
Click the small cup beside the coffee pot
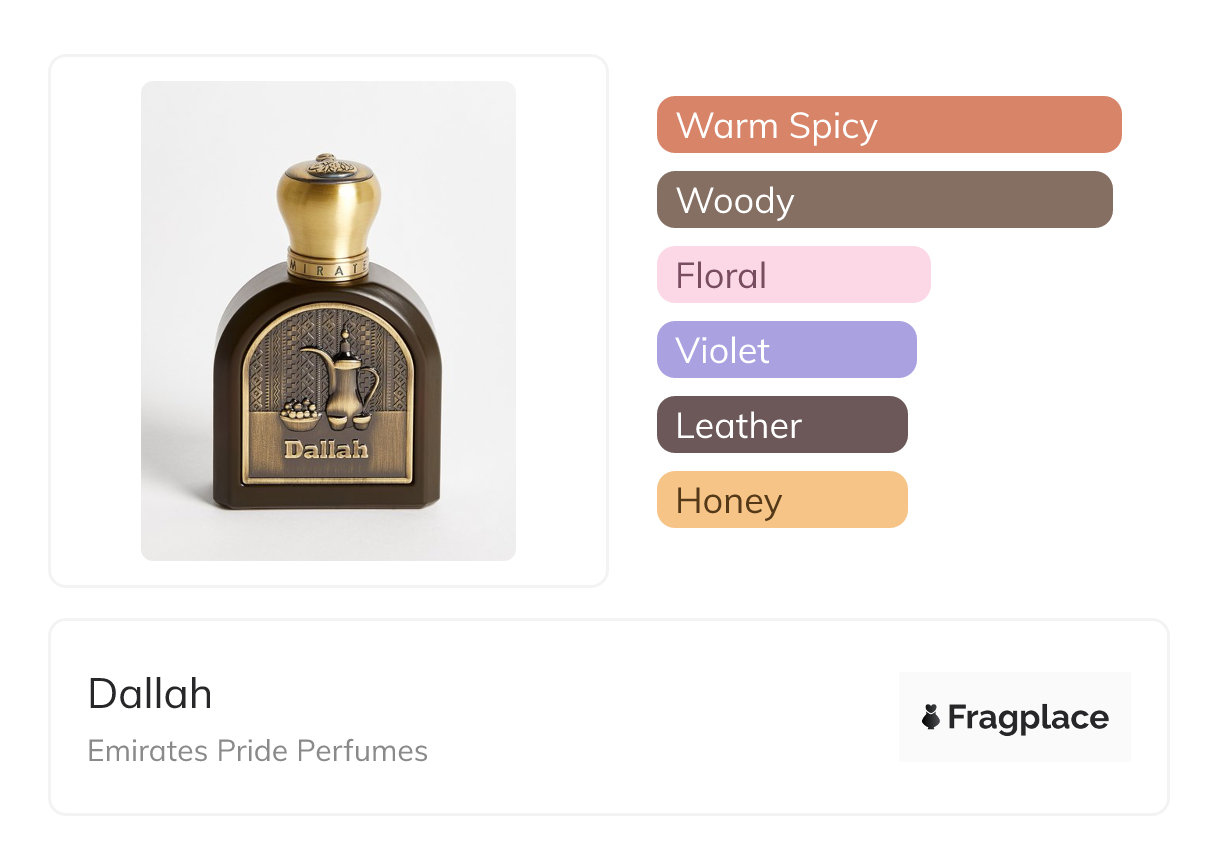tap(362, 420)
